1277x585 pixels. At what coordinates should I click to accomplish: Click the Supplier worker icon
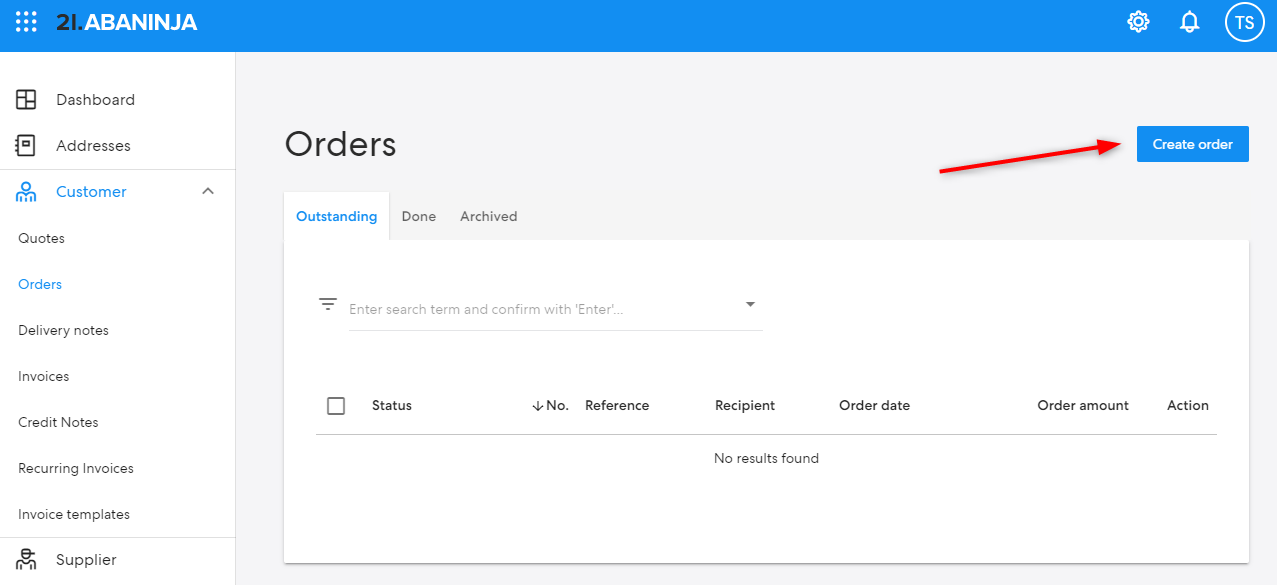pos(26,560)
